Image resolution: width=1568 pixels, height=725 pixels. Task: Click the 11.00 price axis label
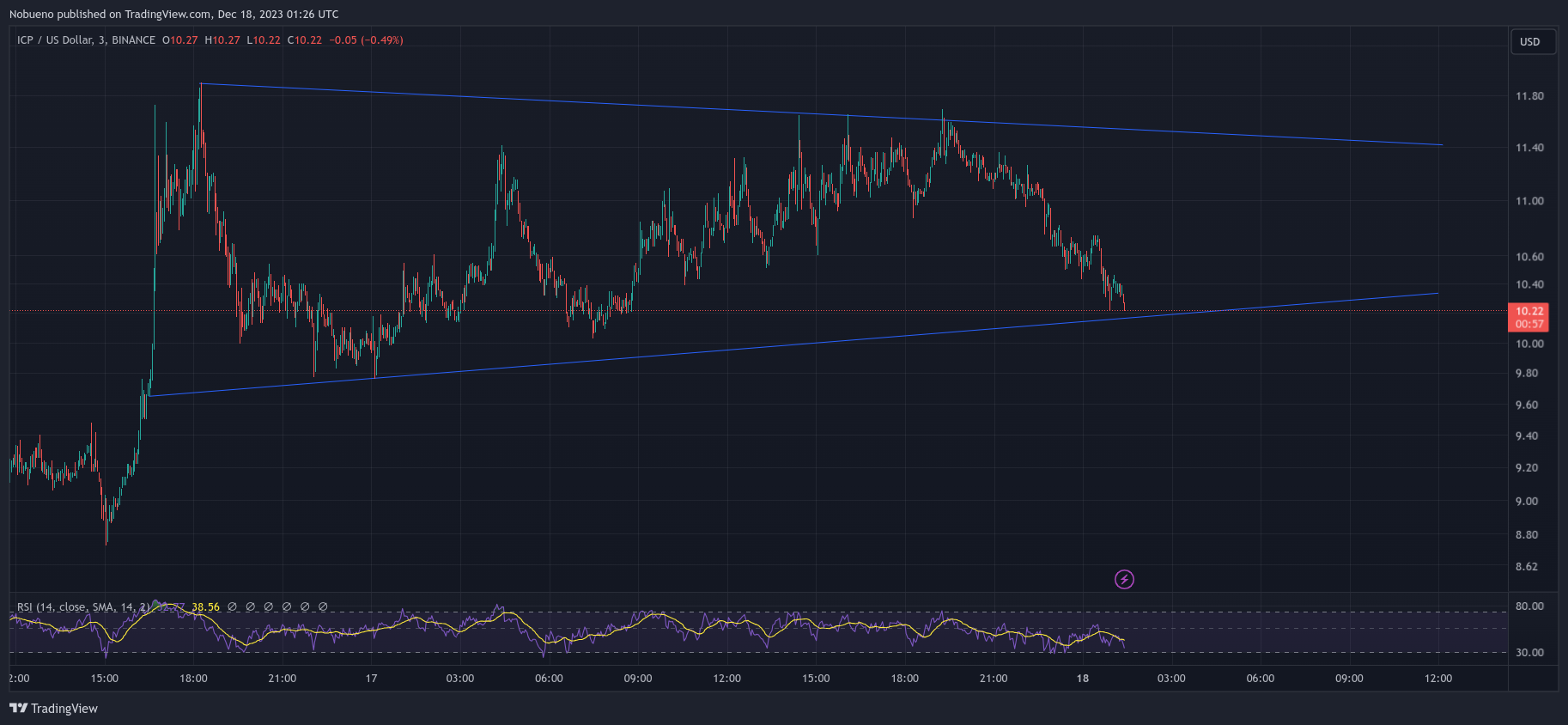pos(1529,201)
